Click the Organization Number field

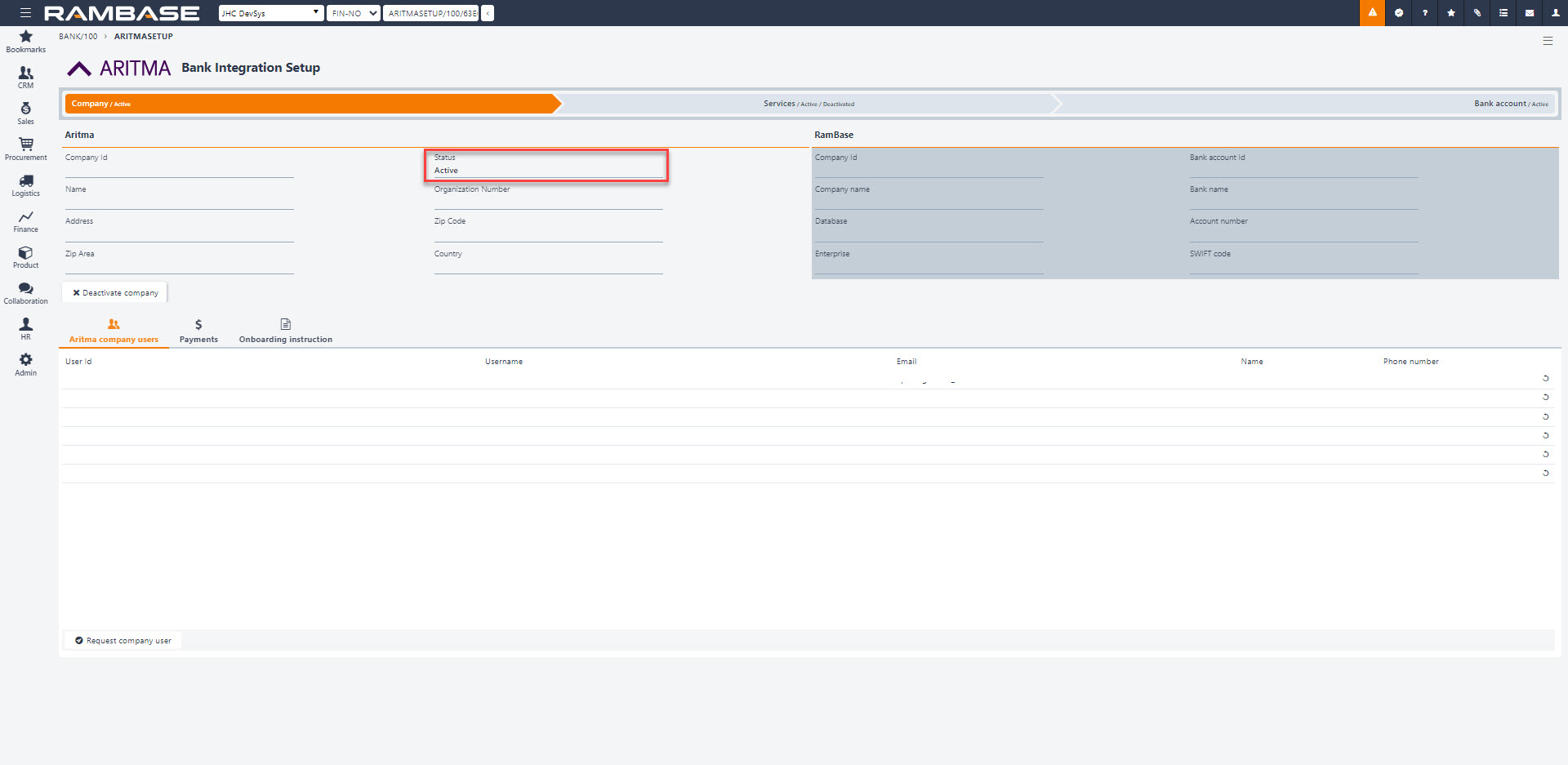[x=549, y=197]
